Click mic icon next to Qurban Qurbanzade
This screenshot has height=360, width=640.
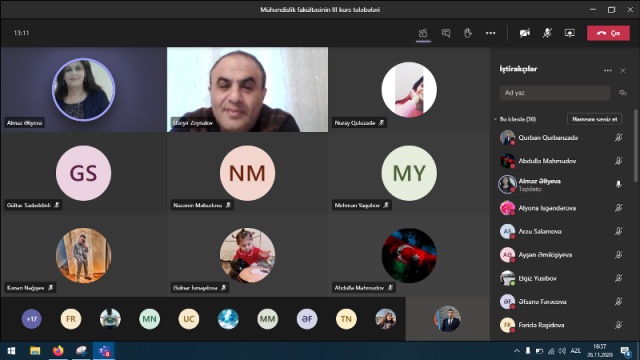(618, 138)
